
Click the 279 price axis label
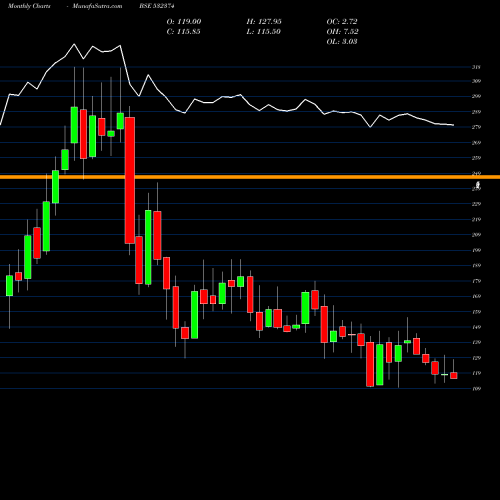[x=476, y=127]
